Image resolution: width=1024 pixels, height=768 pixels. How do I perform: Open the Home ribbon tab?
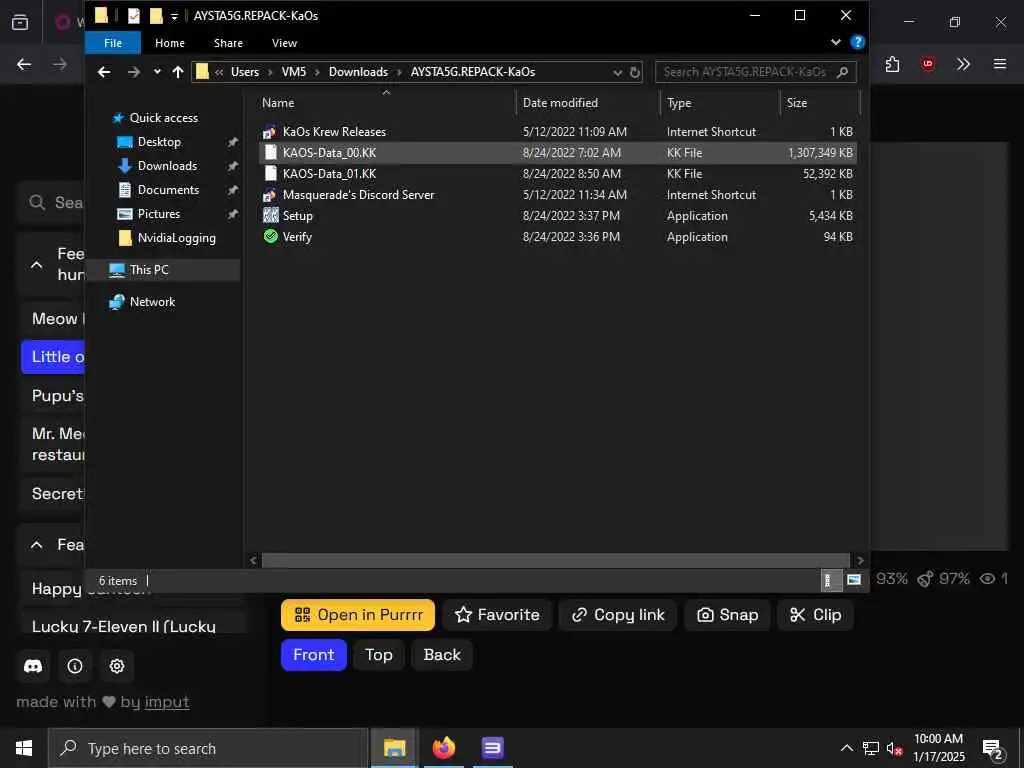click(170, 42)
